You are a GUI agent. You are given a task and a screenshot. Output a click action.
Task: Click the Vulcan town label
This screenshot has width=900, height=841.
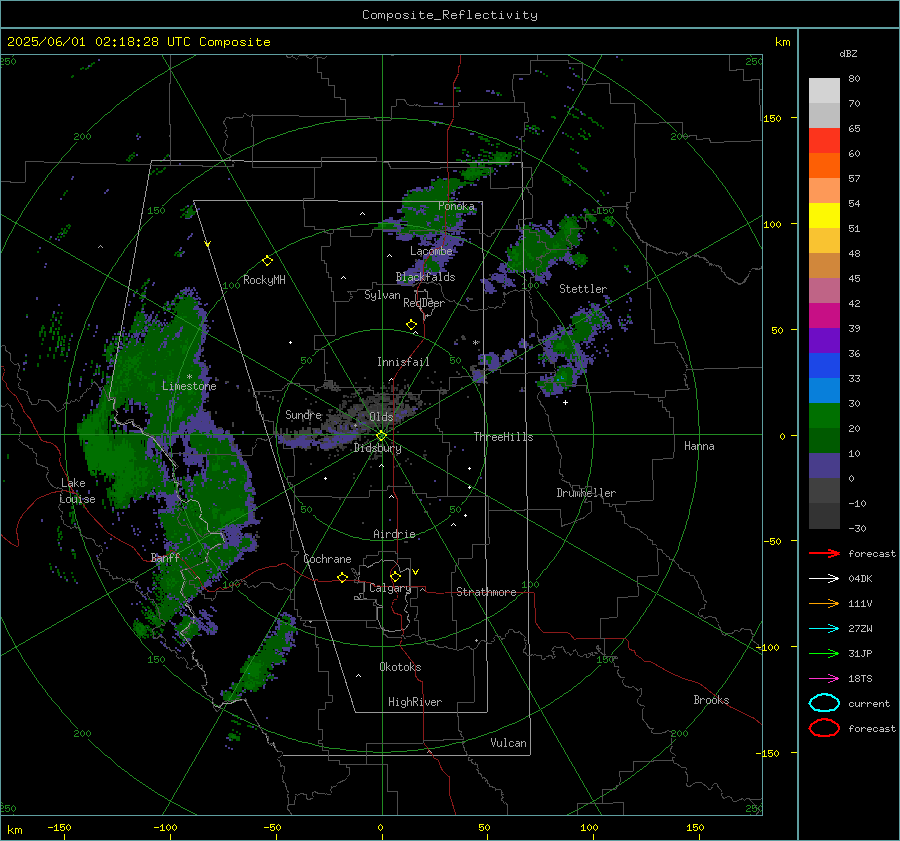tap(508, 743)
